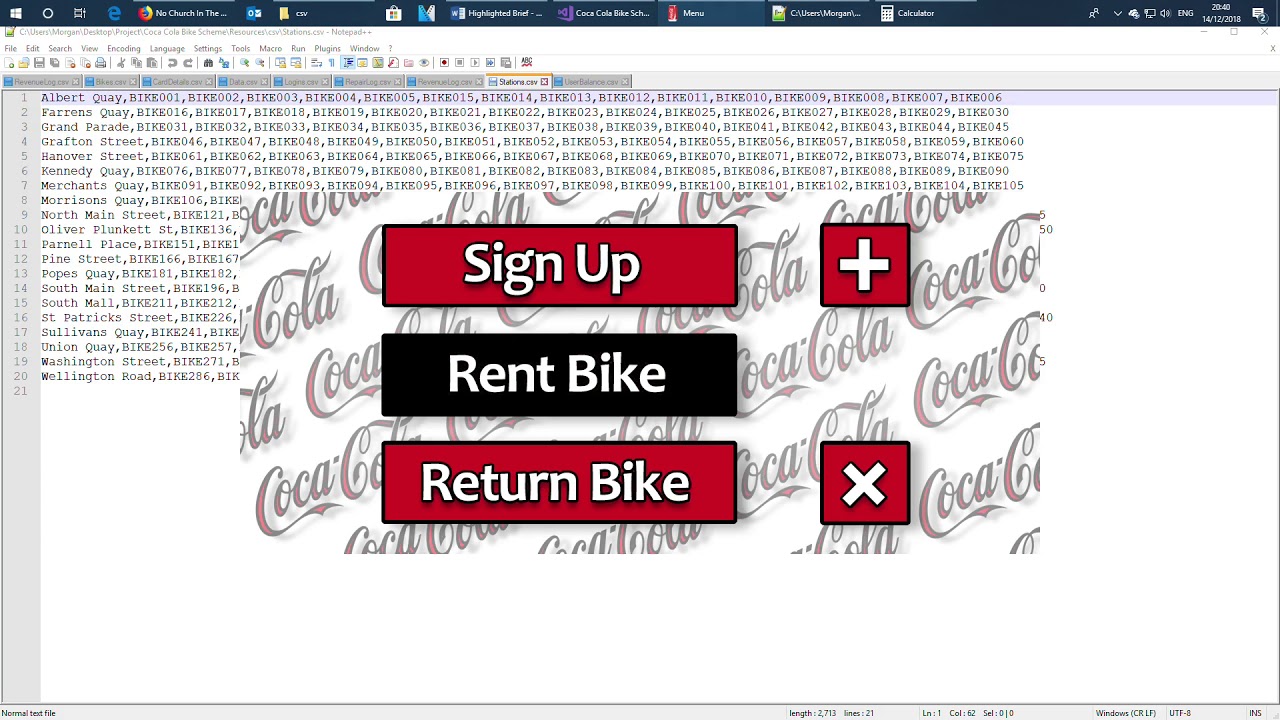Switch to the Bikes.csv tab
The width and height of the screenshot is (1280, 720).
(x=110, y=82)
